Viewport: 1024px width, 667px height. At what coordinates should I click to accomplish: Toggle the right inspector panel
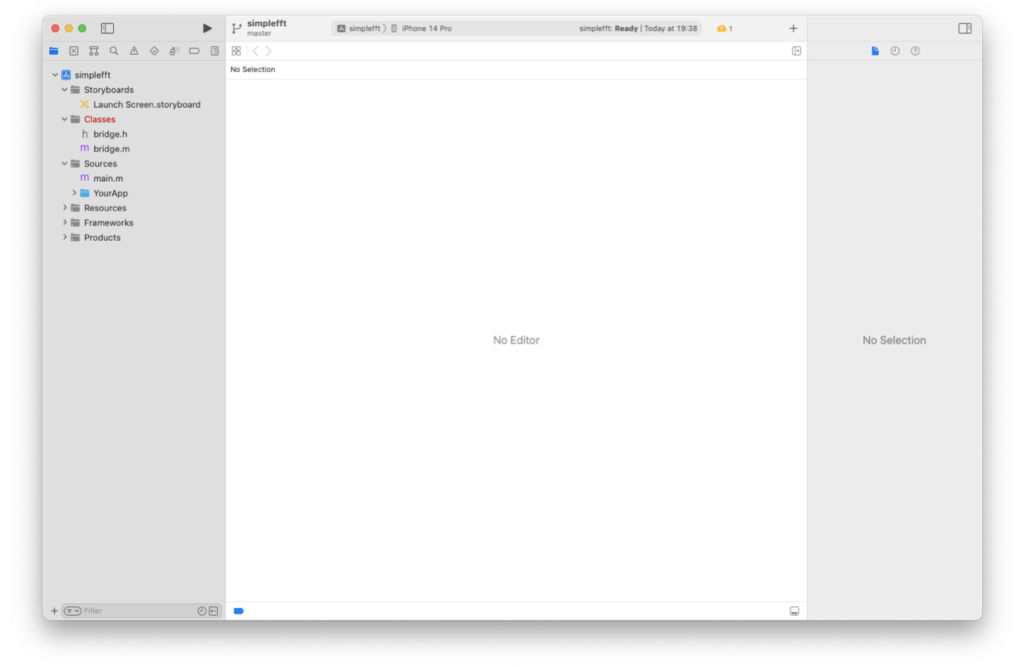(965, 28)
